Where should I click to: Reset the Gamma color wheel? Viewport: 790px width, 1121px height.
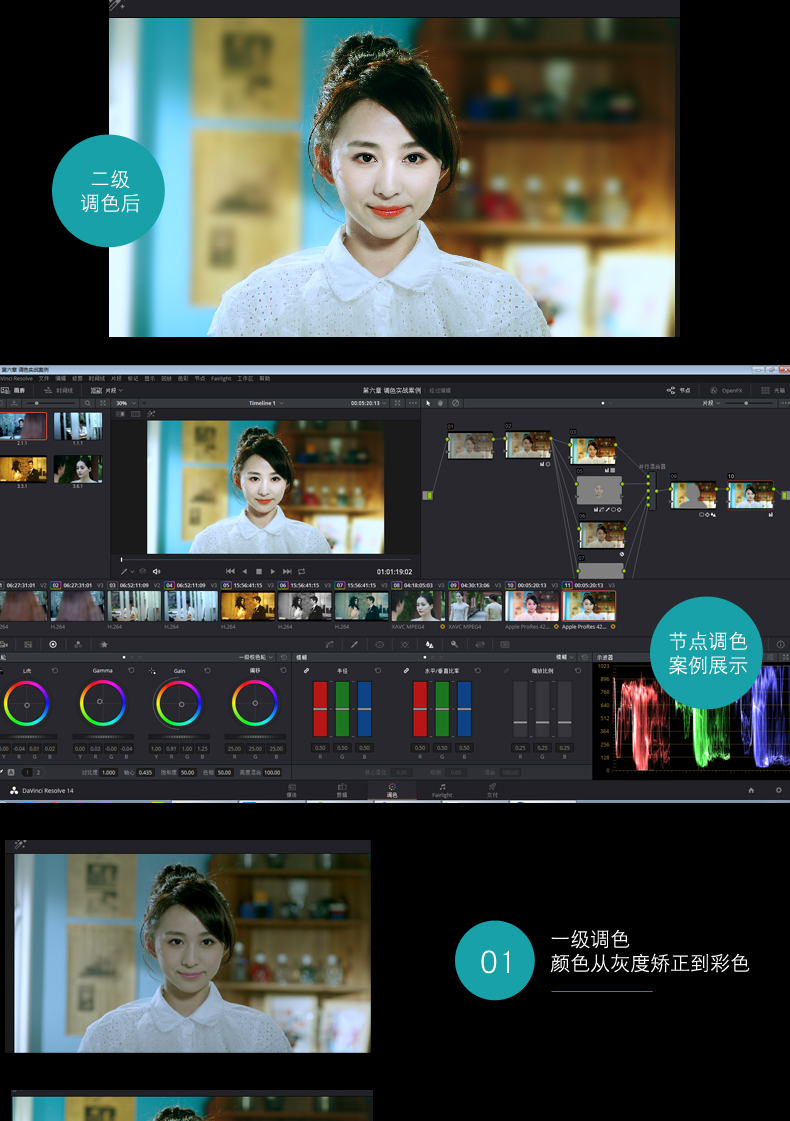click(131, 671)
